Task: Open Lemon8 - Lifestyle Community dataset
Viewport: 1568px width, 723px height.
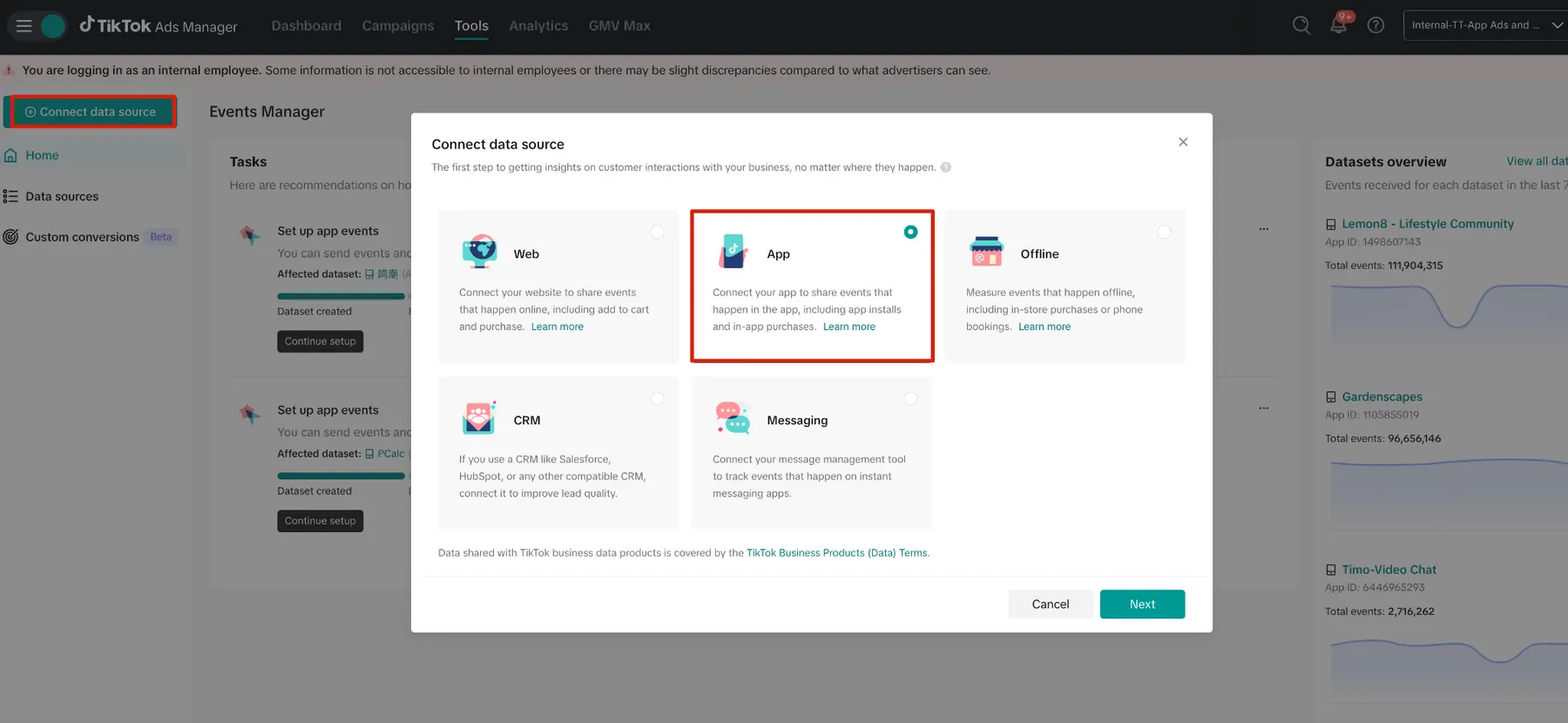Action: click(1428, 224)
